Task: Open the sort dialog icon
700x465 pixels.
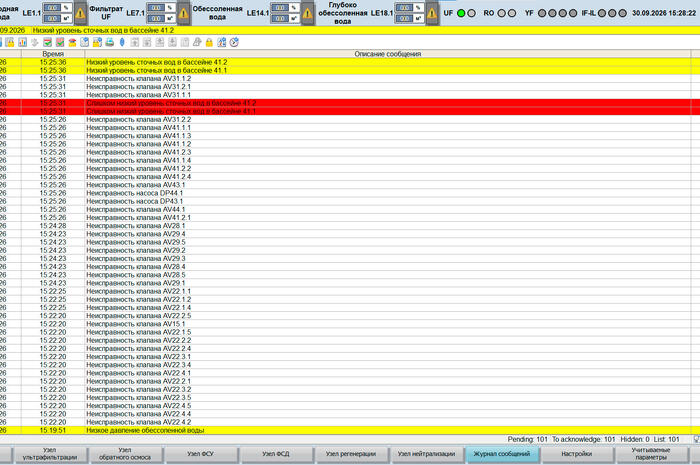Action: pyautogui.click(x=221, y=42)
